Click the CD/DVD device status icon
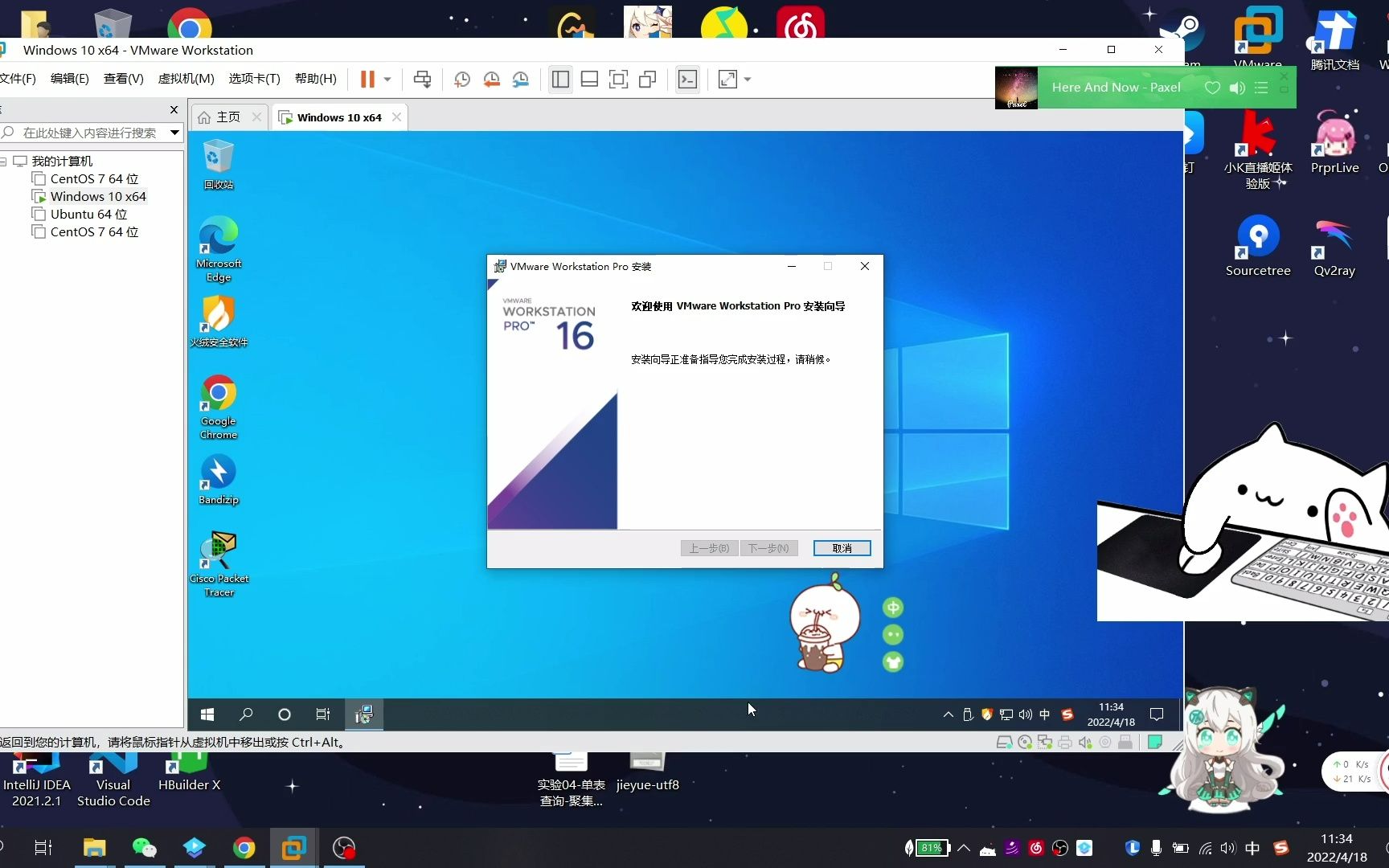Screen dimensions: 1389x868 click(x=1025, y=743)
